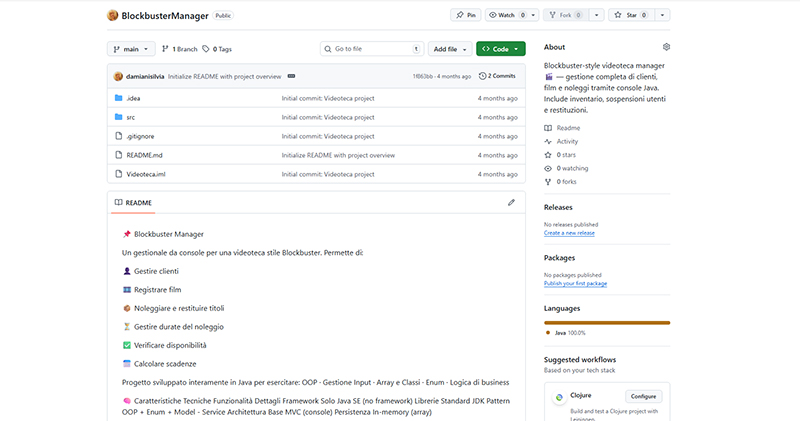The width and height of the screenshot is (800, 421).
Task: Click Publish your first package
Action: 576,283
